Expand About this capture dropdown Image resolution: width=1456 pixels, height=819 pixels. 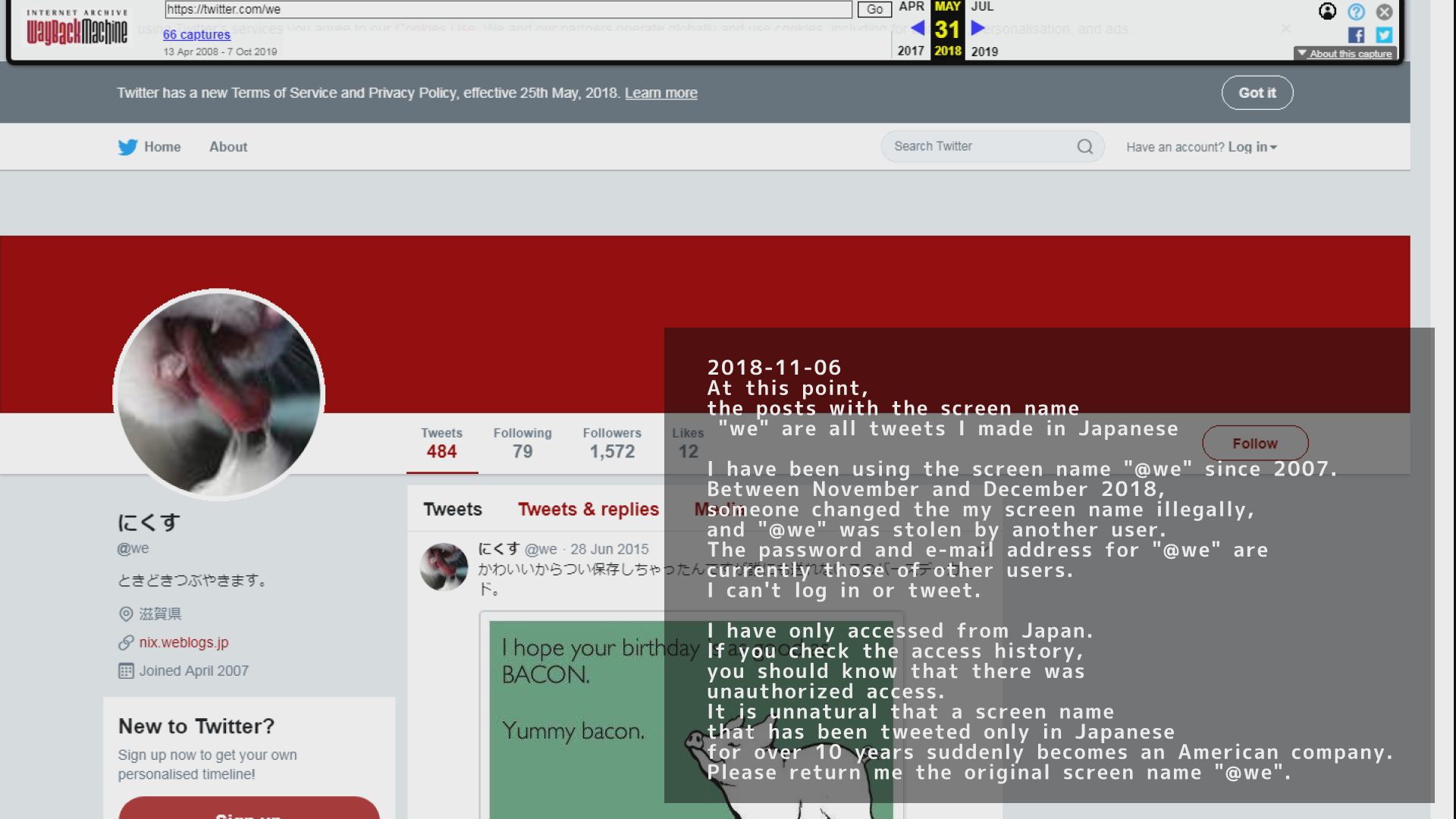[1345, 53]
